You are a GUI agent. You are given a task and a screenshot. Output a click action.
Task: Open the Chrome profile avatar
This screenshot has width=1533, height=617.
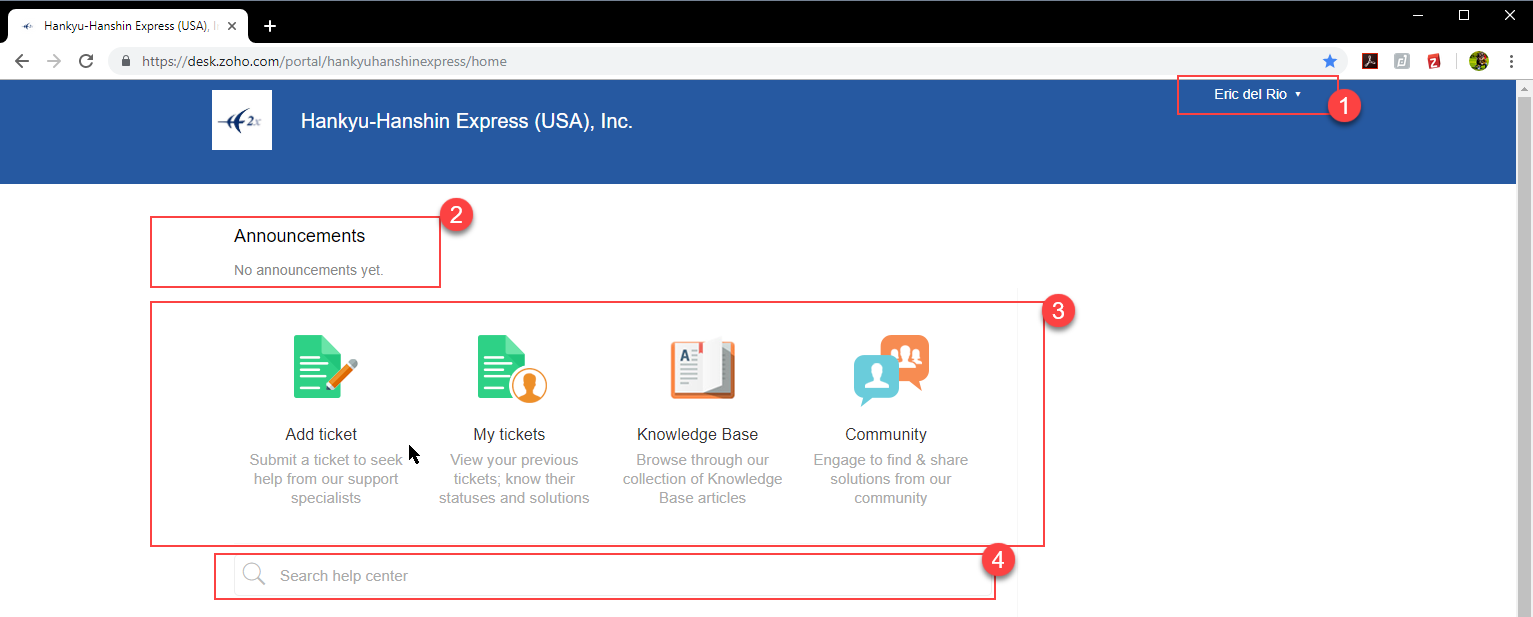[1479, 61]
